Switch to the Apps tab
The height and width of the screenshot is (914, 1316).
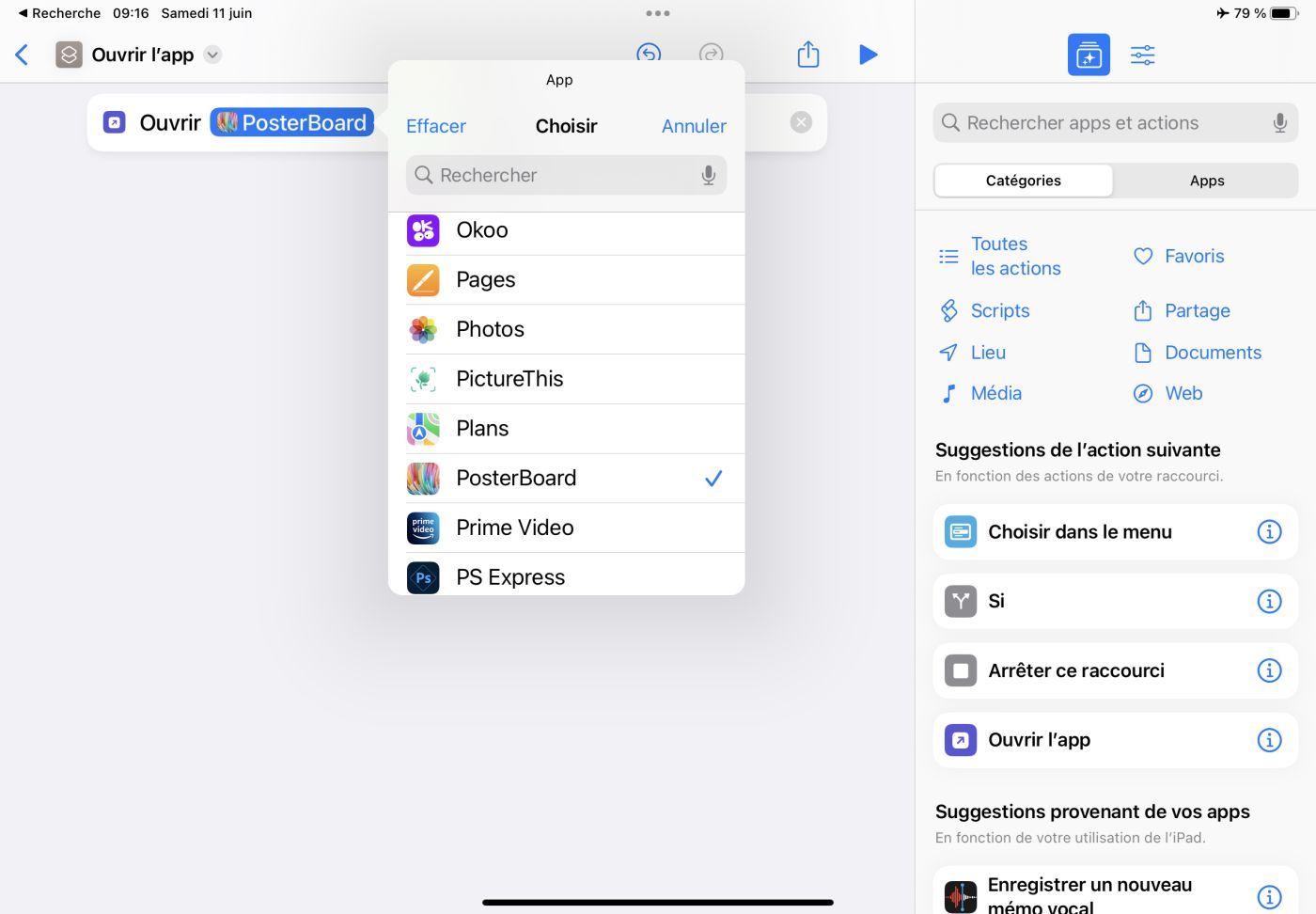(1207, 181)
